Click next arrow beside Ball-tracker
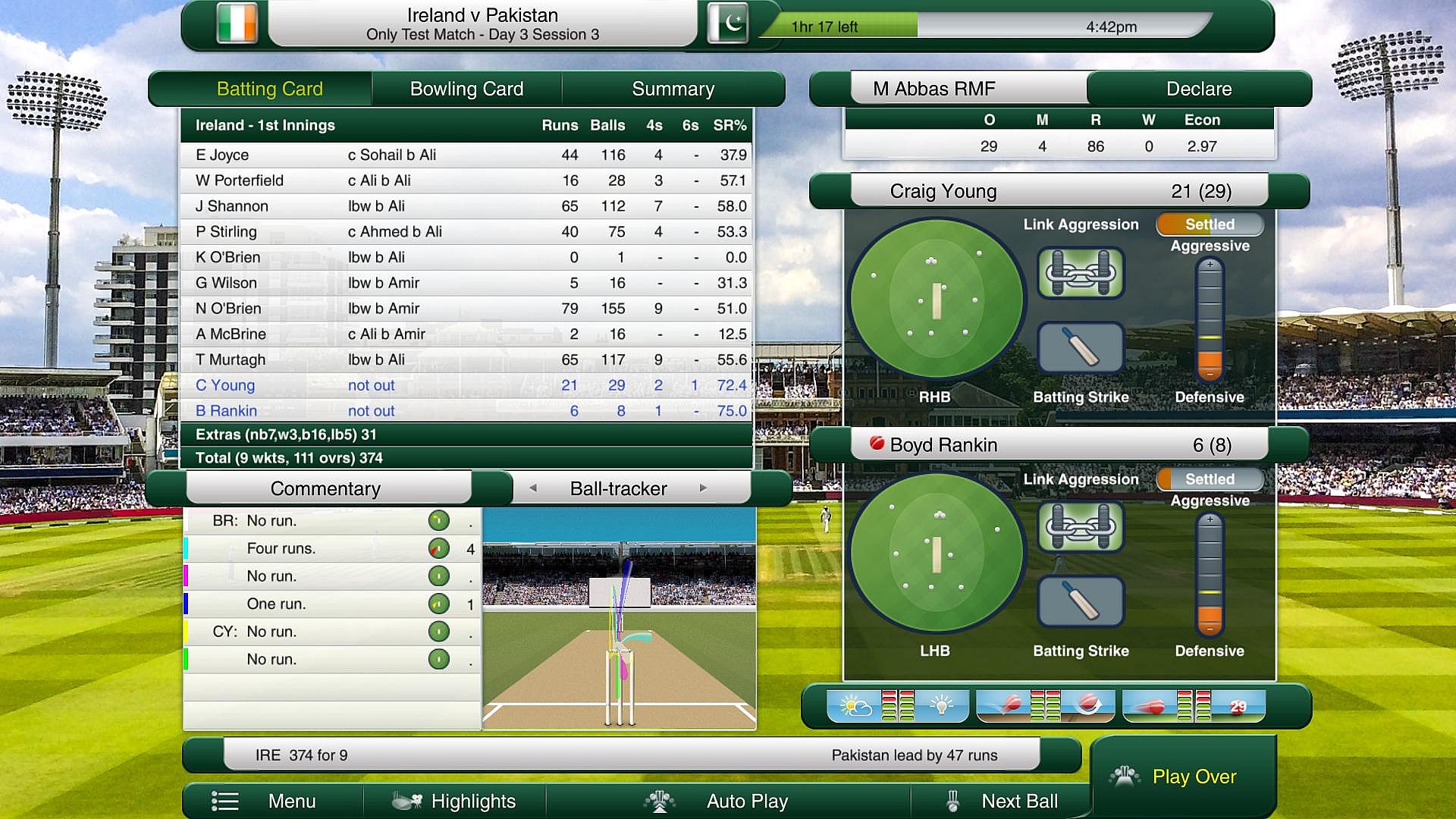This screenshot has width=1456, height=819. tap(703, 488)
